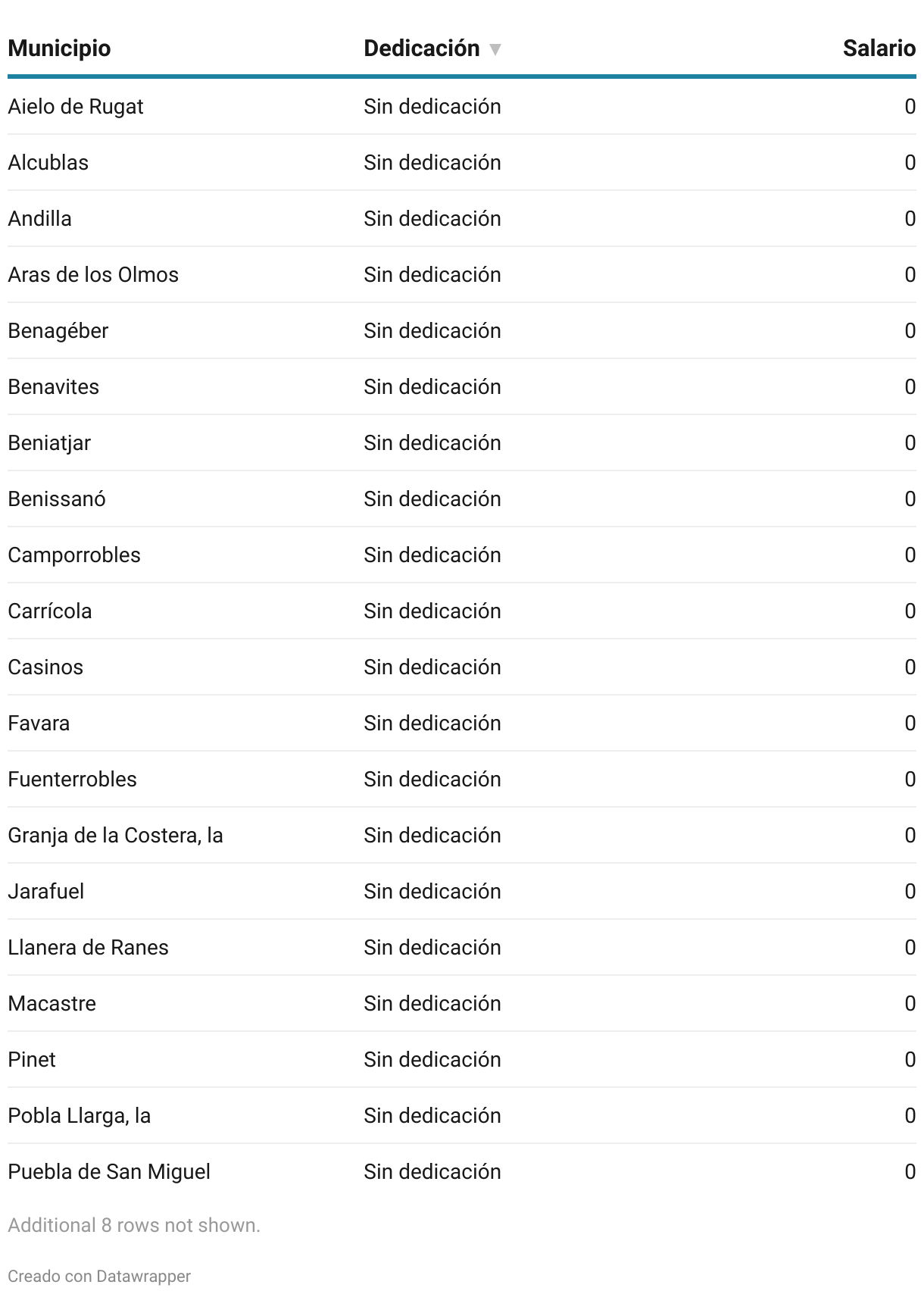Click the salary value for Pinet
The height and width of the screenshot is (1294, 924).
910,1060
